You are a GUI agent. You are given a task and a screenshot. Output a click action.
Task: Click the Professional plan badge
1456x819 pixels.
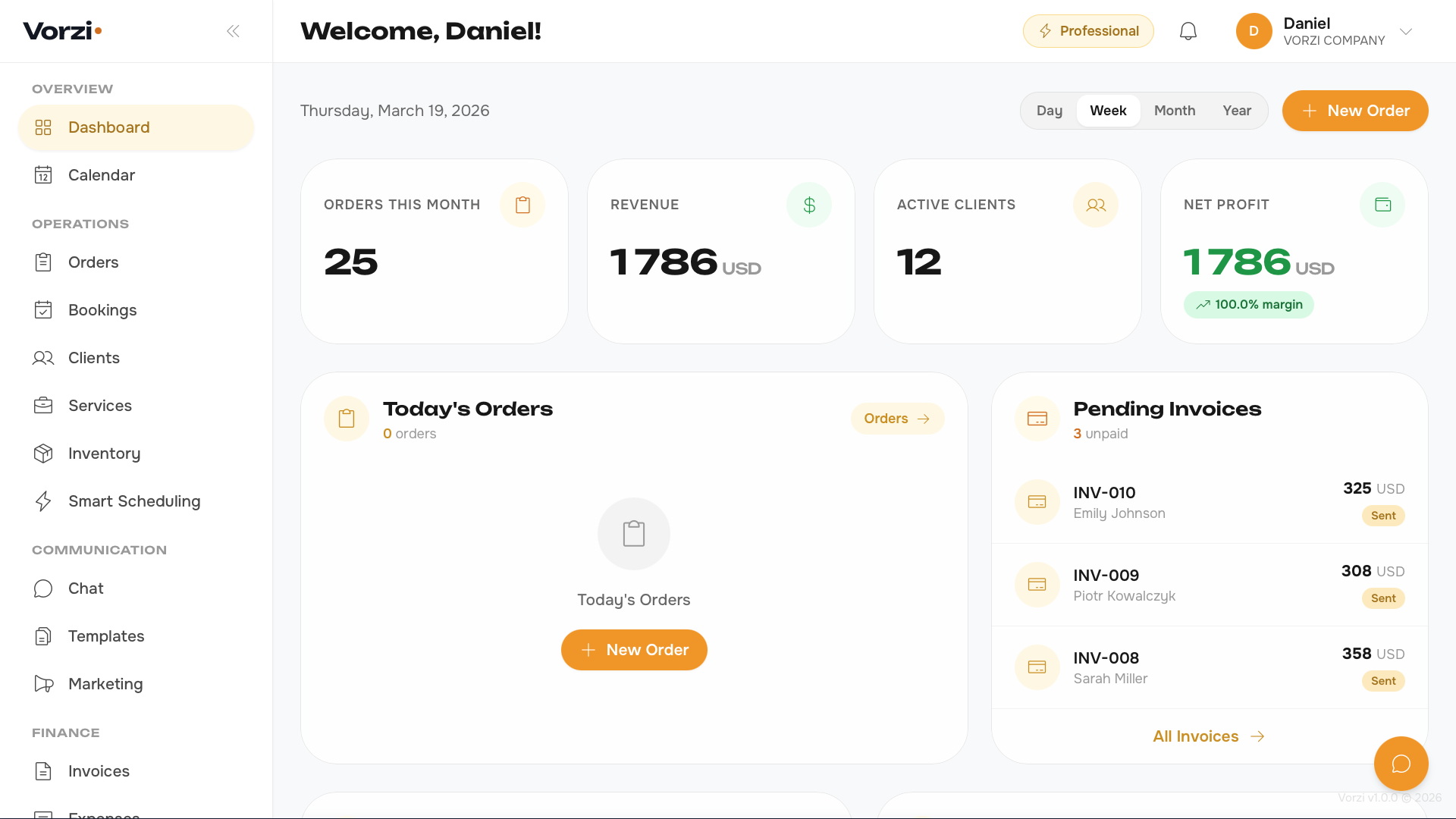(1088, 31)
